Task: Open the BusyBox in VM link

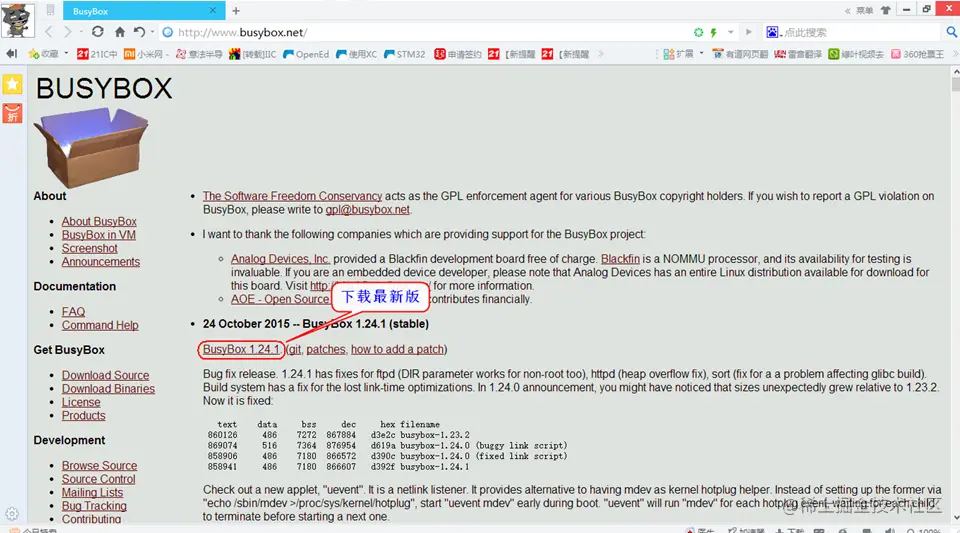Action: pos(99,235)
